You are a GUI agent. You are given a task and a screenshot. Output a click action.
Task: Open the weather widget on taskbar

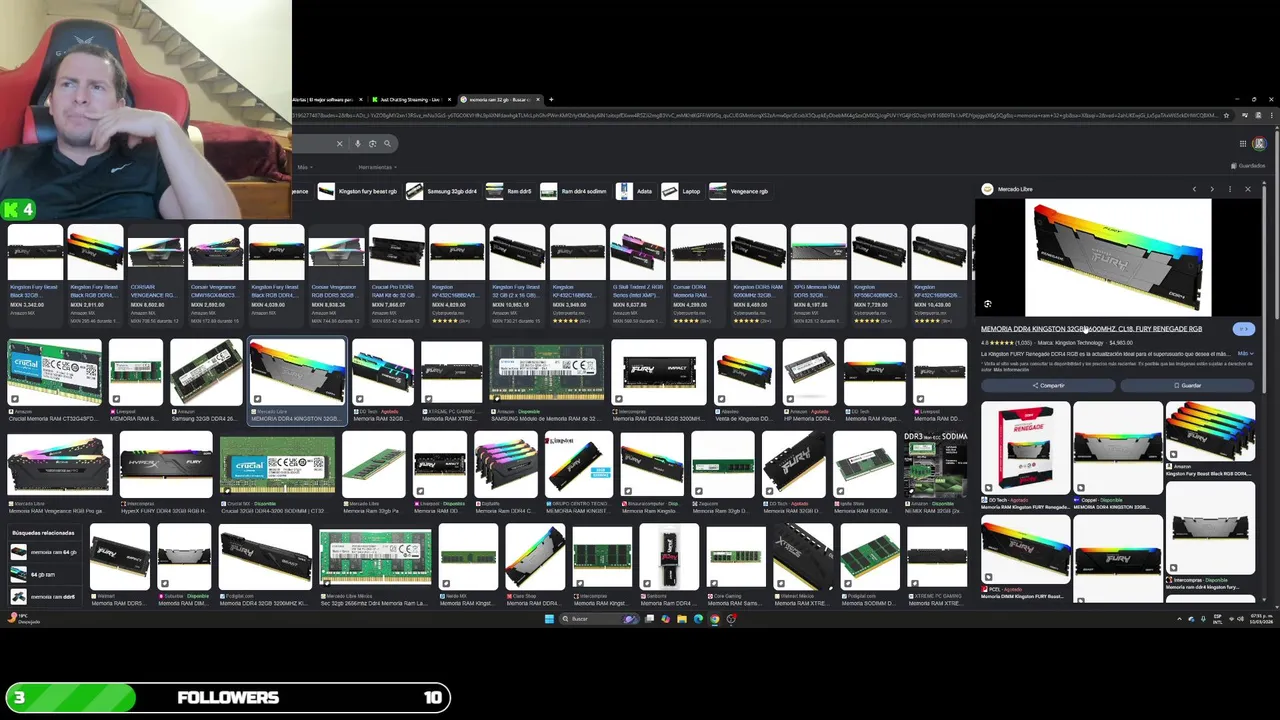(x=22, y=619)
